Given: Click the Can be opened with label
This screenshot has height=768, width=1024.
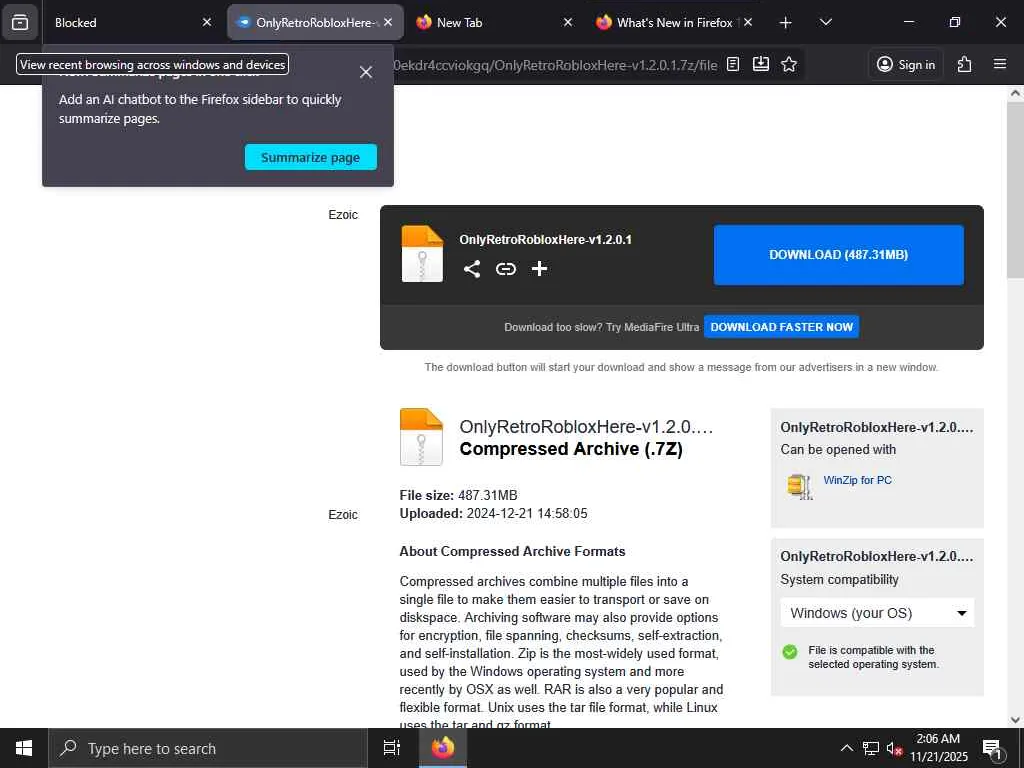Looking at the screenshot, I should [x=838, y=449].
